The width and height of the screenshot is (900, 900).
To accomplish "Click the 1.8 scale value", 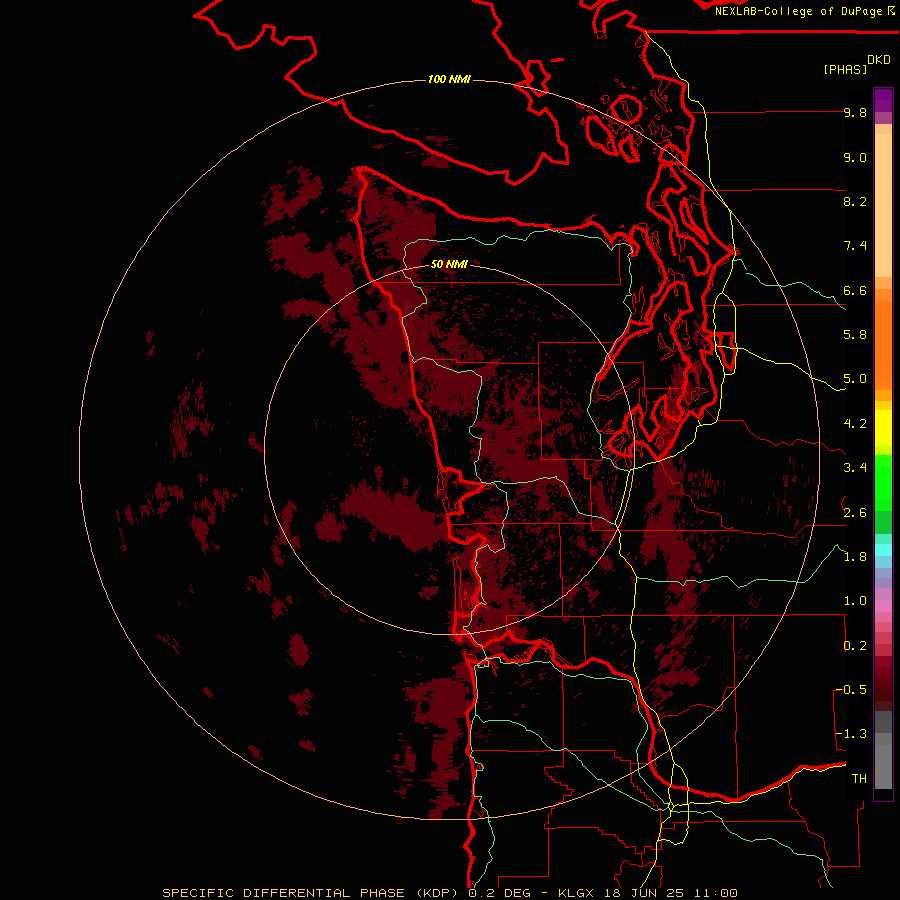I will [x=855, y=557].
